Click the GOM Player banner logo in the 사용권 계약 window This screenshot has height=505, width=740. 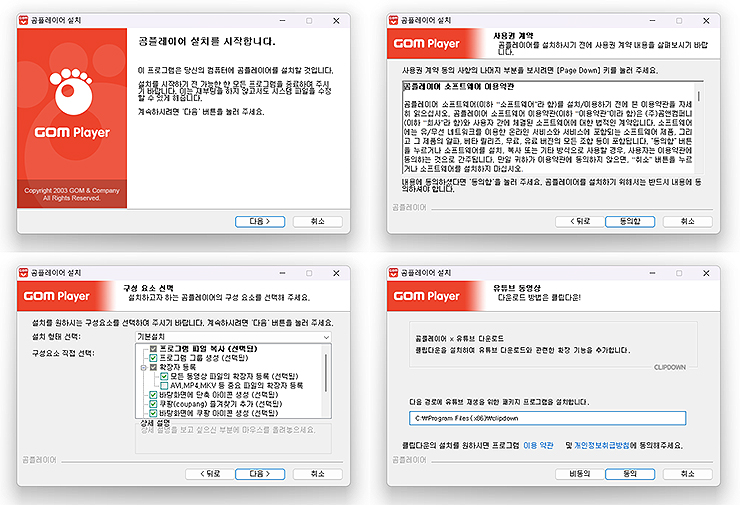pyautogui.click(x=427, y=43)
